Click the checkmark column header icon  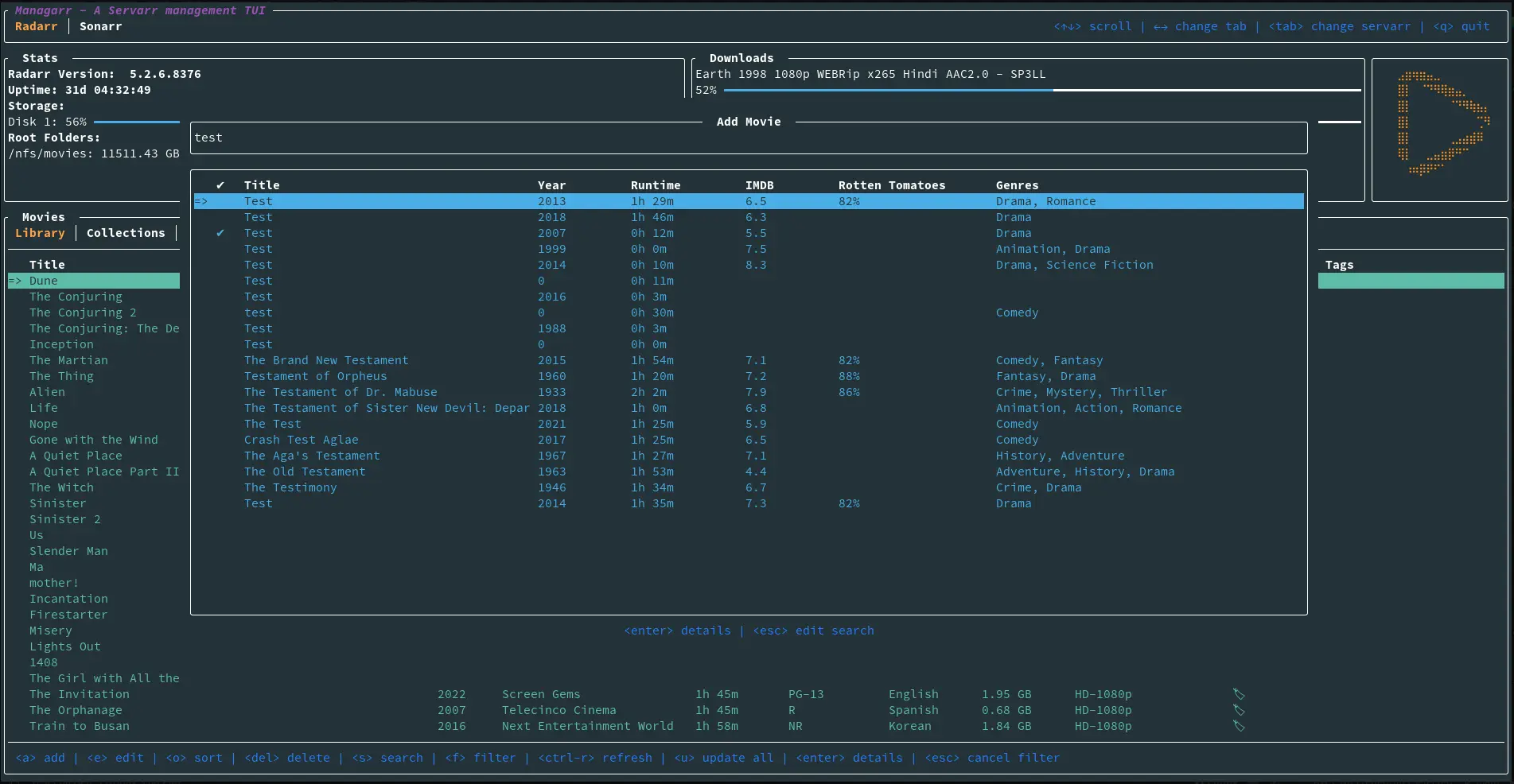coord(220,185)
